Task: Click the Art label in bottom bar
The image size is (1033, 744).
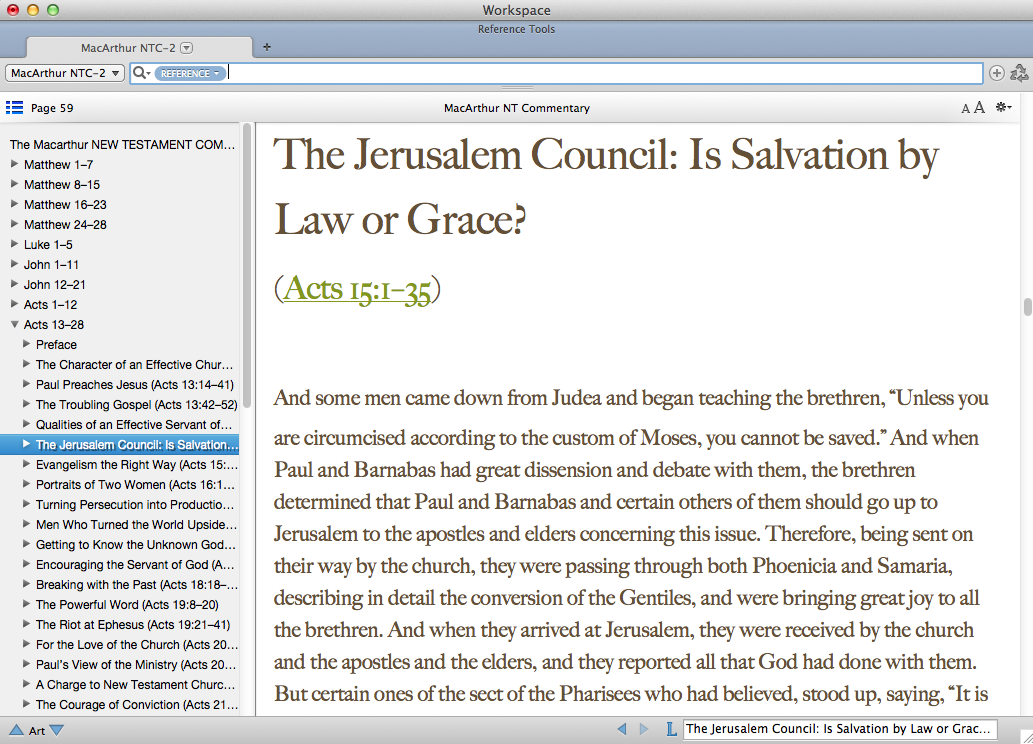Action: [x=37, y=730]
